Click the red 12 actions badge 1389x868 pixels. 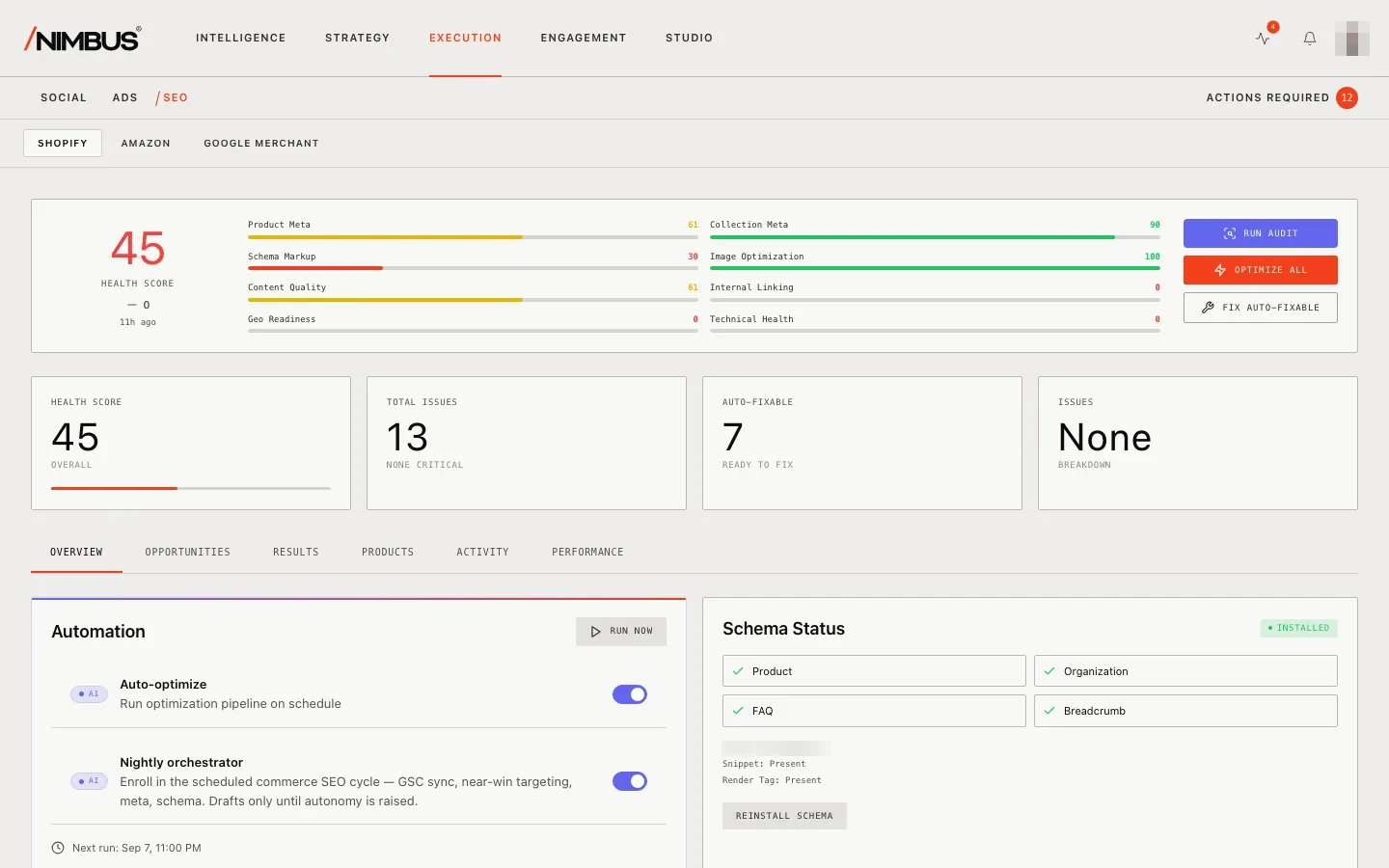point(1348,97)
